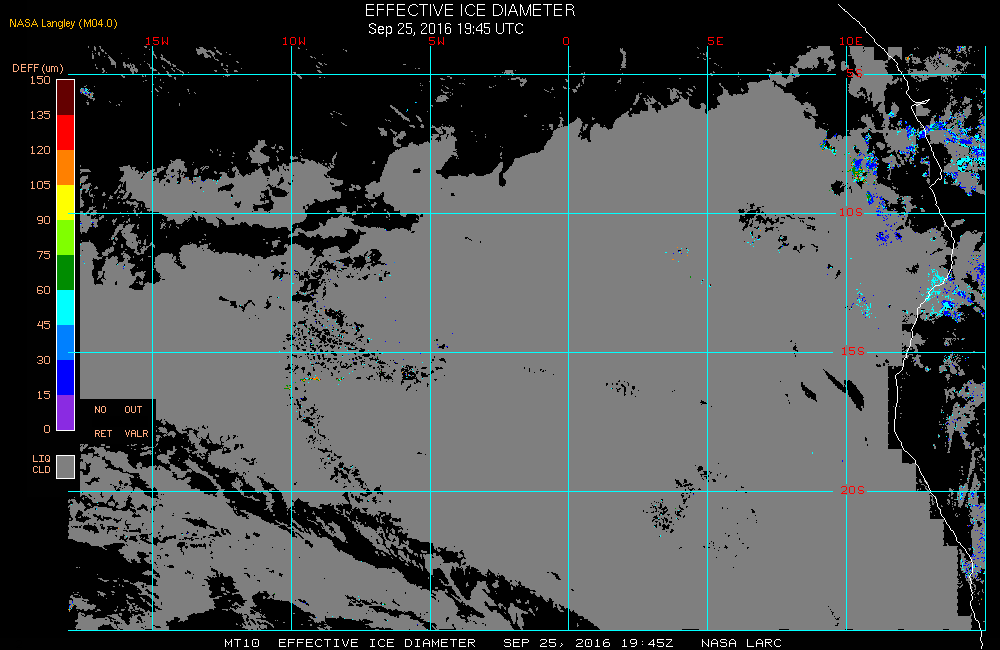The width and height of the screenshot is (1000, 650).
Task: Click the 10S latitude label
Action: [x=851, y=212]
